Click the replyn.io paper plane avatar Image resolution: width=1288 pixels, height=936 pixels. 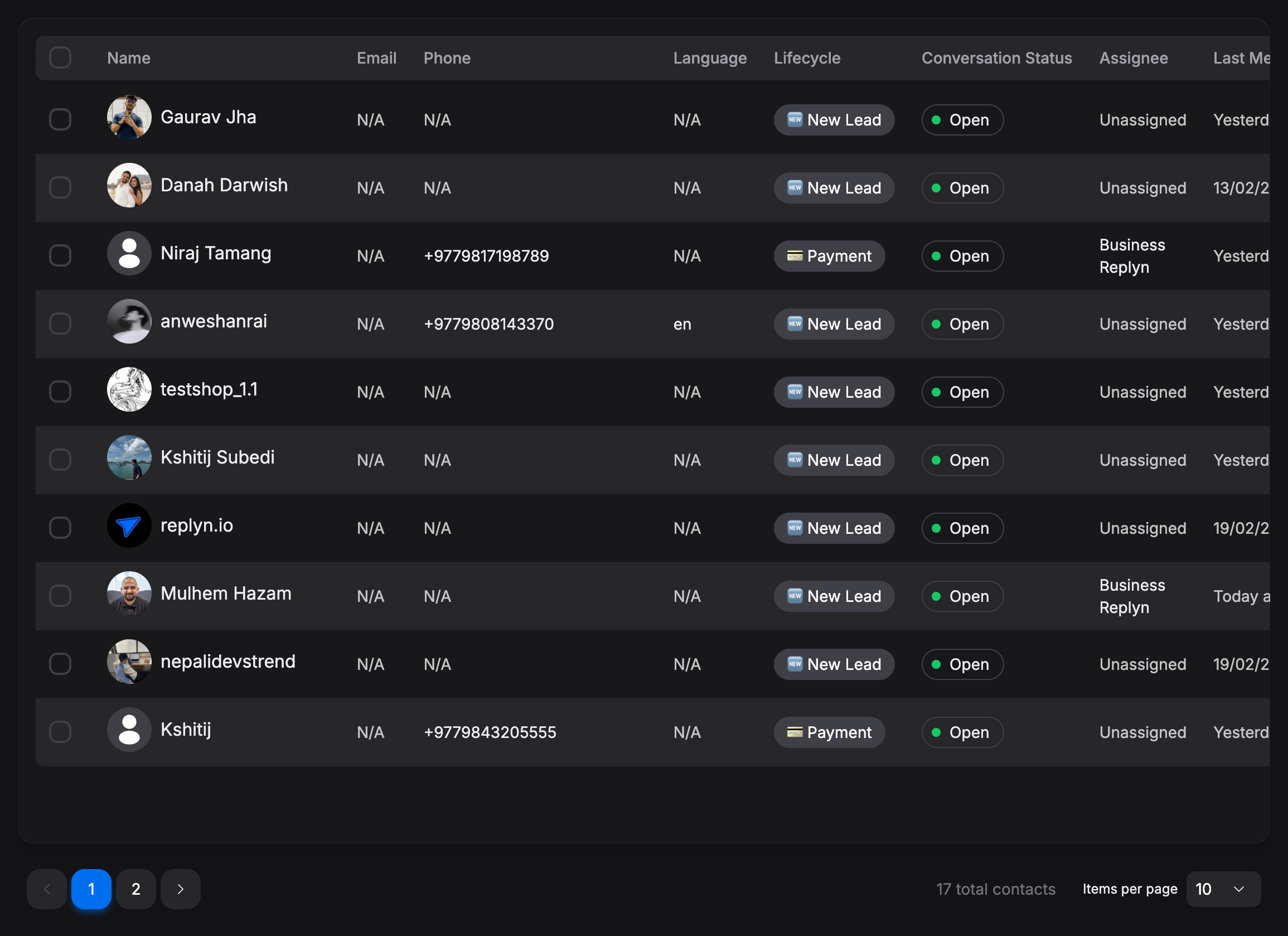[x=129, y=525]
